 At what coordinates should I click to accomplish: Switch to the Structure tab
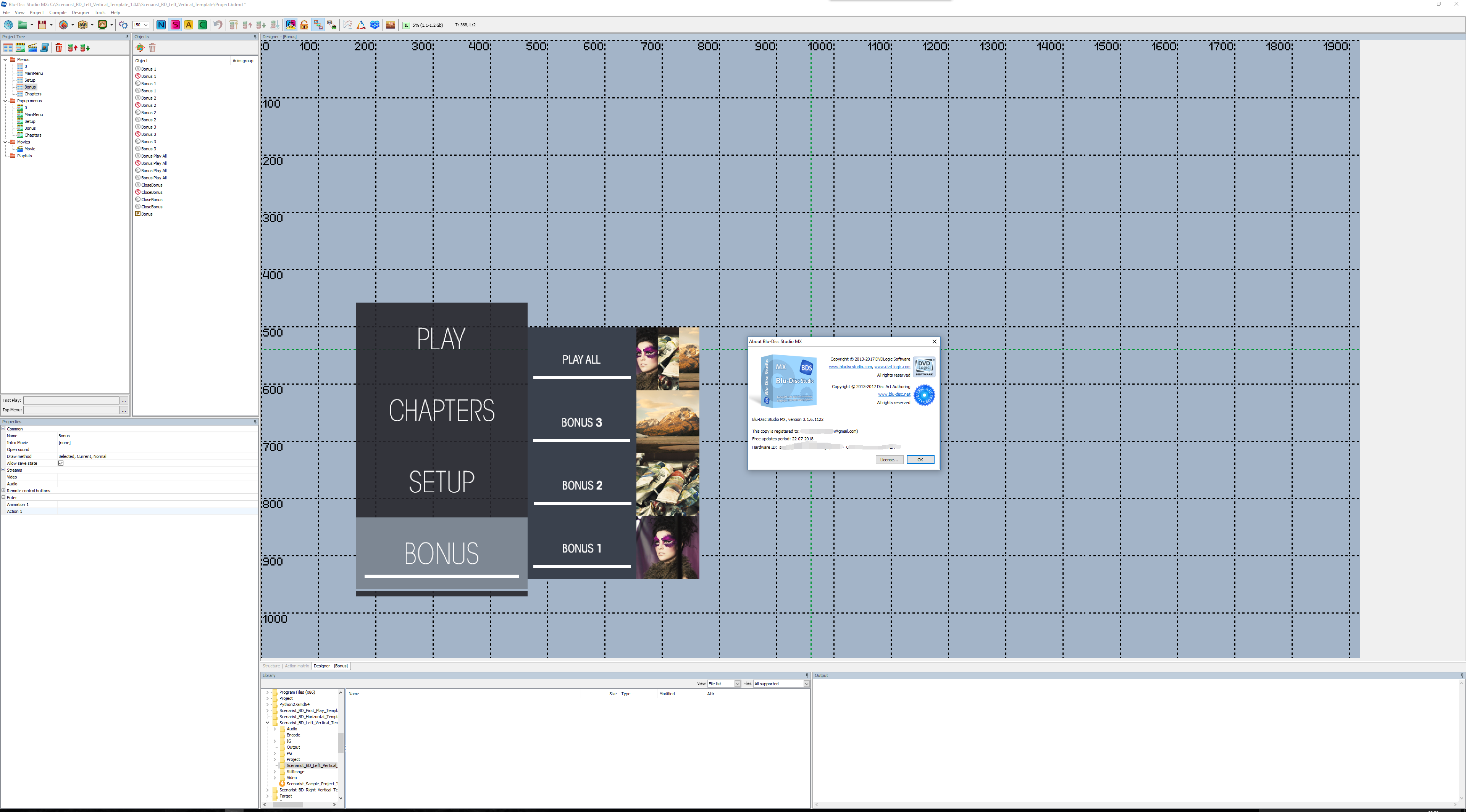pyautogui.click(x=271, y=666)
